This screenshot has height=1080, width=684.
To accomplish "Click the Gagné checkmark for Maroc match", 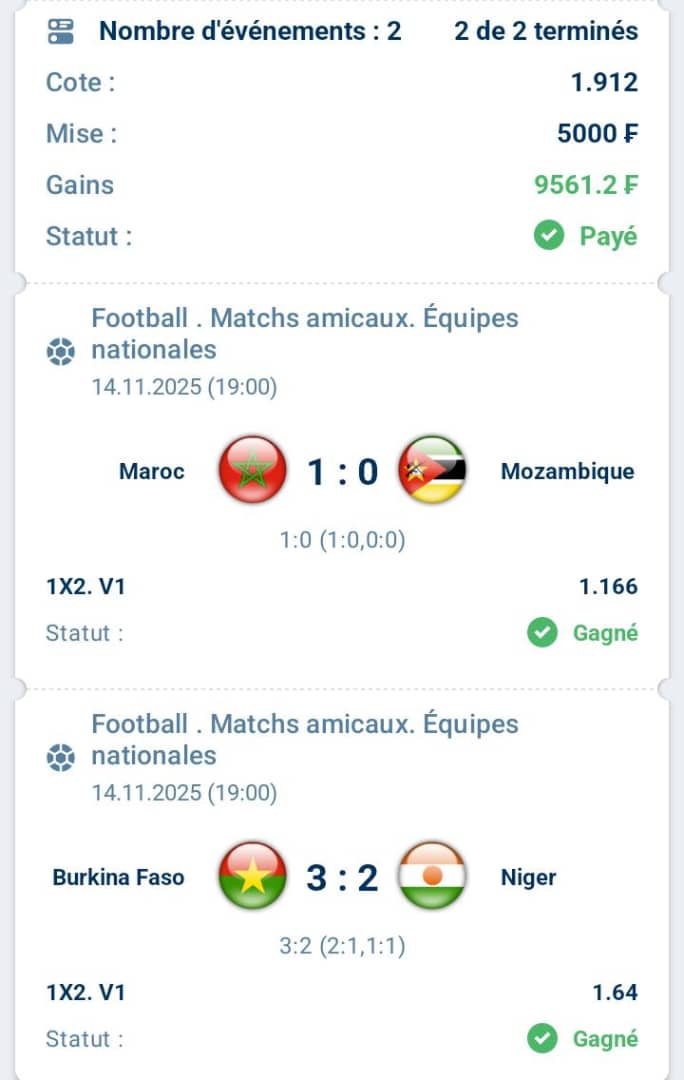I will 542,633.
